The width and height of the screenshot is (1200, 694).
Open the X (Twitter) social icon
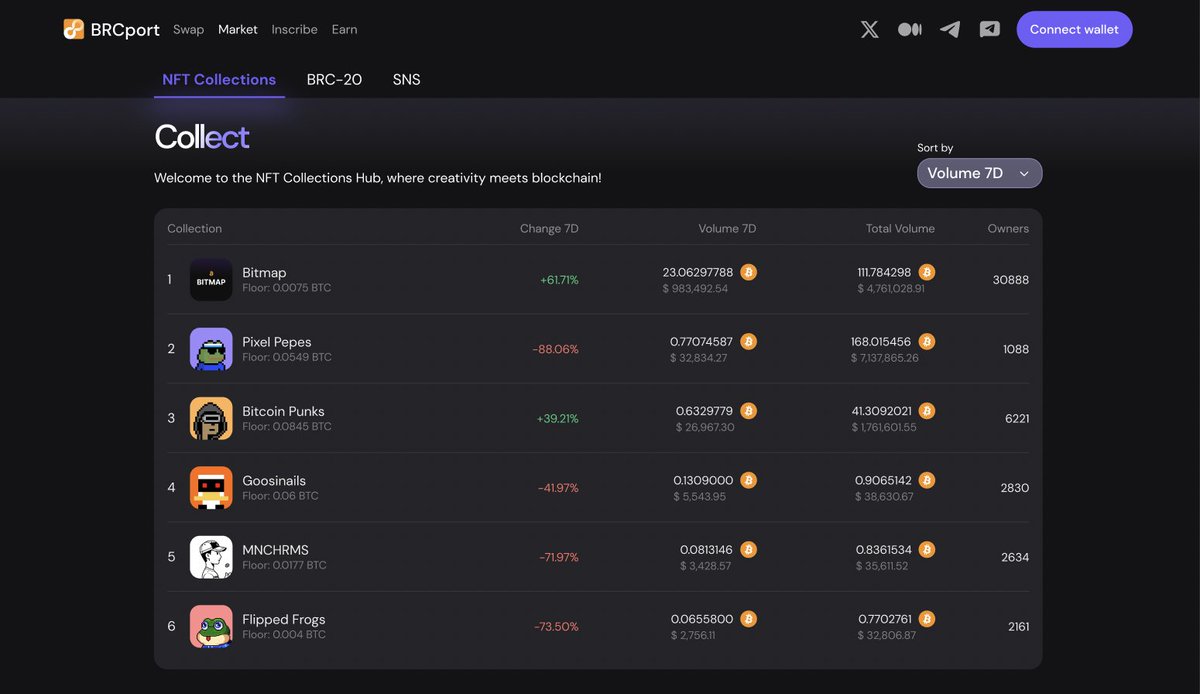[x=870, y=29]
